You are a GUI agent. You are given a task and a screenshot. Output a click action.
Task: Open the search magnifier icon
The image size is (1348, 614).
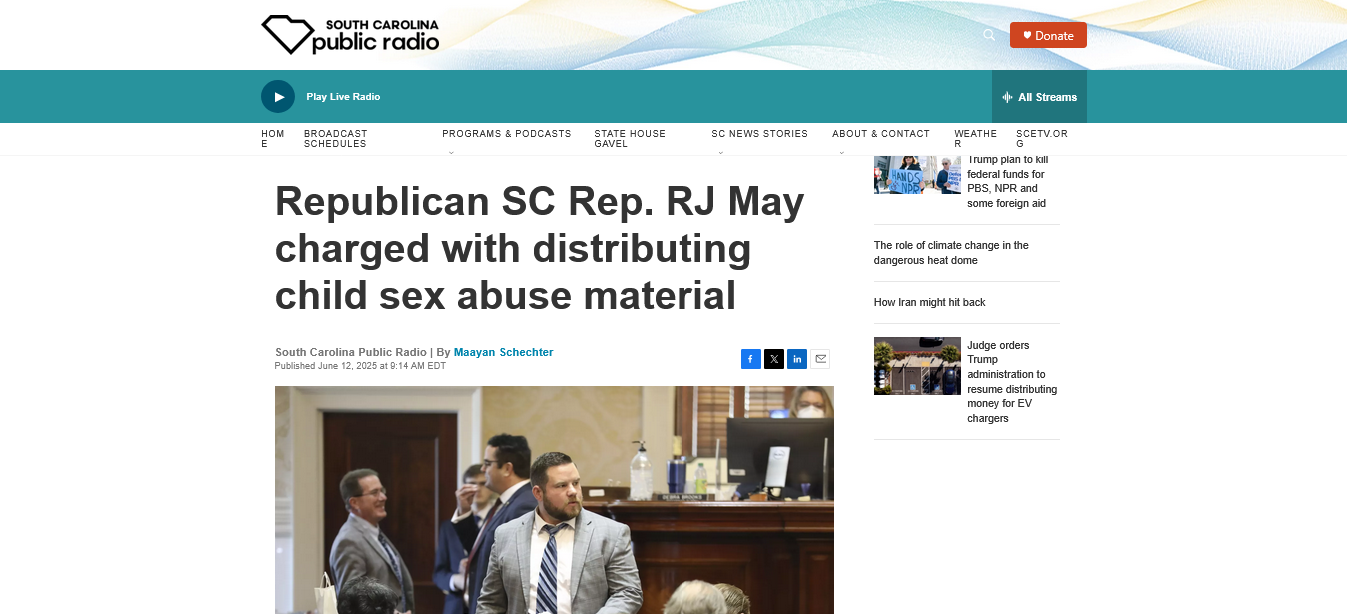[x=989, y=35]
